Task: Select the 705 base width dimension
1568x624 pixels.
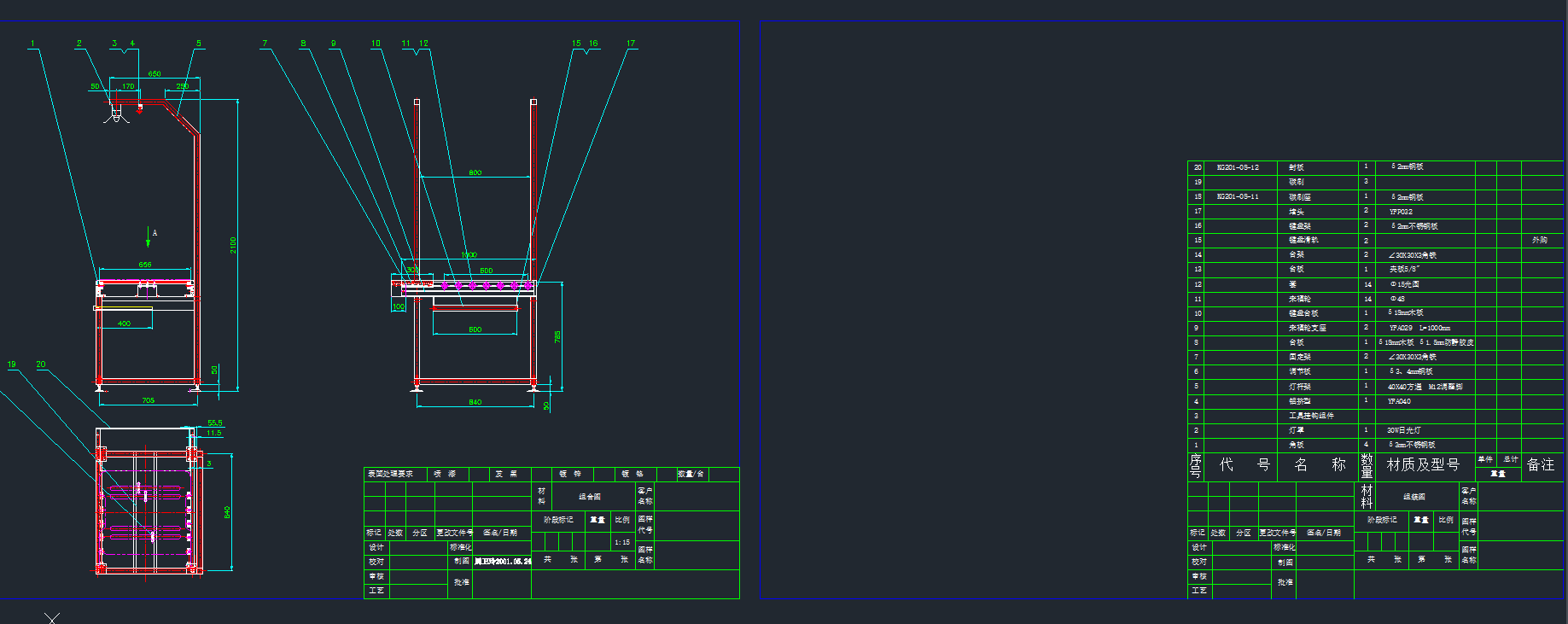Action: point(148,400)
